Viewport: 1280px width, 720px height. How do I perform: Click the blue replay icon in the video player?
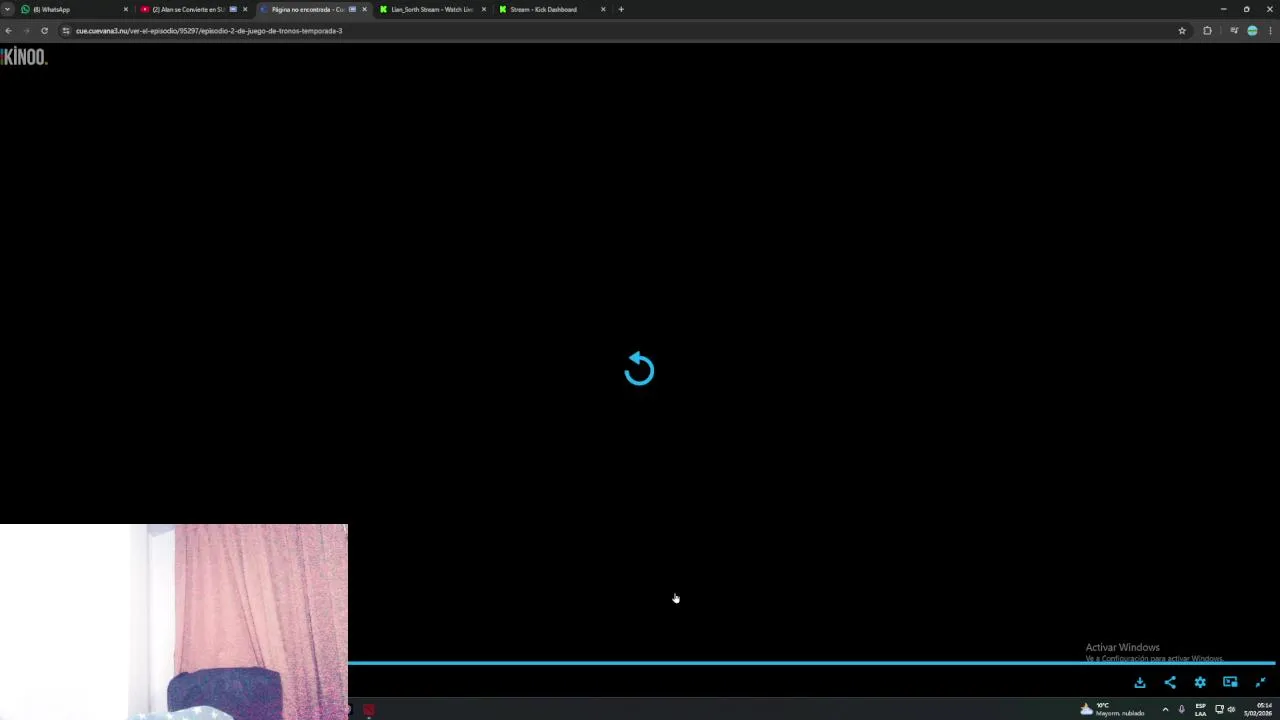point(639,369)
